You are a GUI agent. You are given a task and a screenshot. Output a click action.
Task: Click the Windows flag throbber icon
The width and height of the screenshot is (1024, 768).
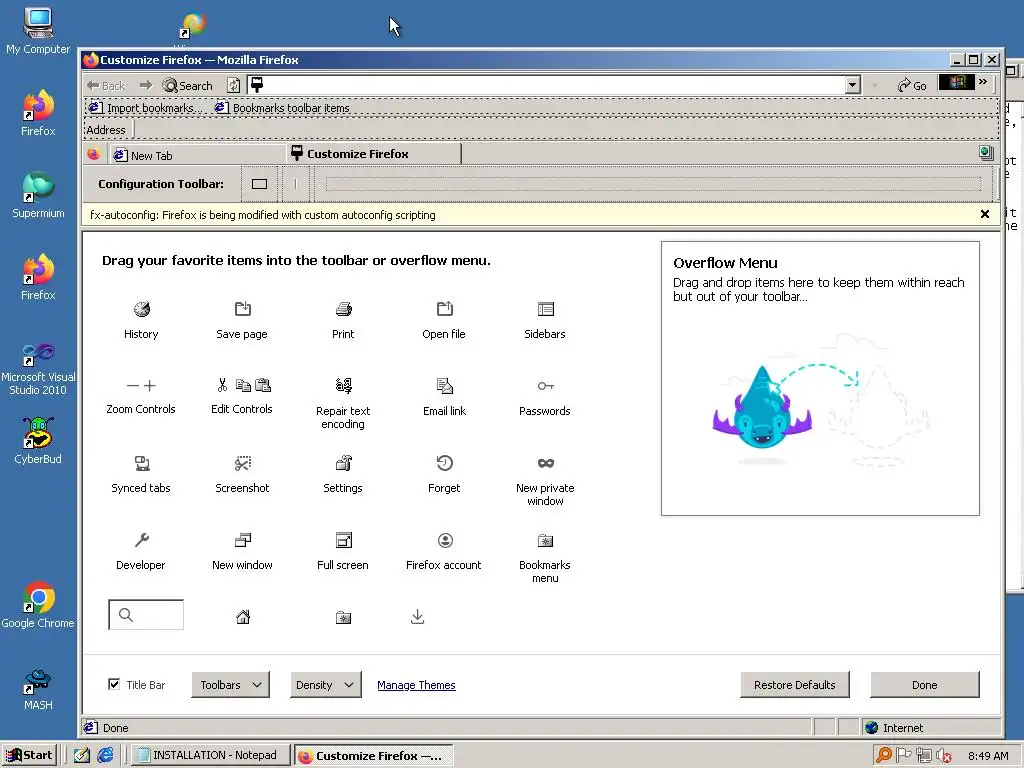click(x=956, y=82)
